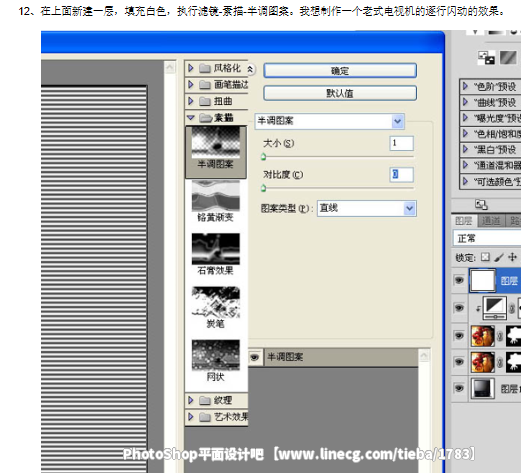This screenshot has width=531, height=473.
Task: Click the levels adjustment icon above the presets
Action: 486,58
